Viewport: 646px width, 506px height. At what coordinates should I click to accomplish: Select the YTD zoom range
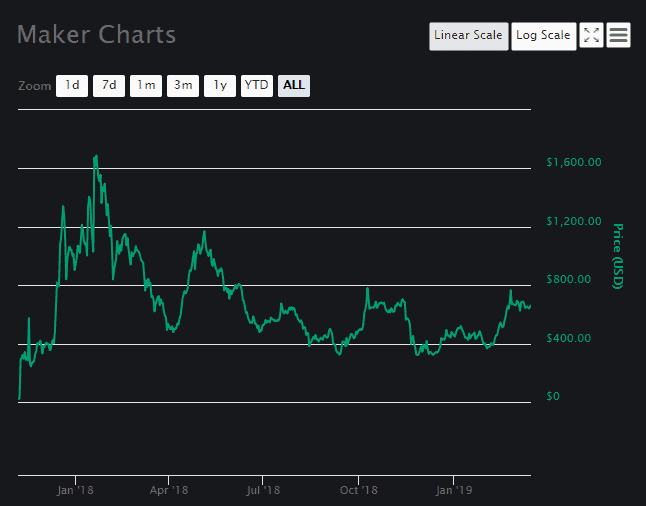[257, 86]
